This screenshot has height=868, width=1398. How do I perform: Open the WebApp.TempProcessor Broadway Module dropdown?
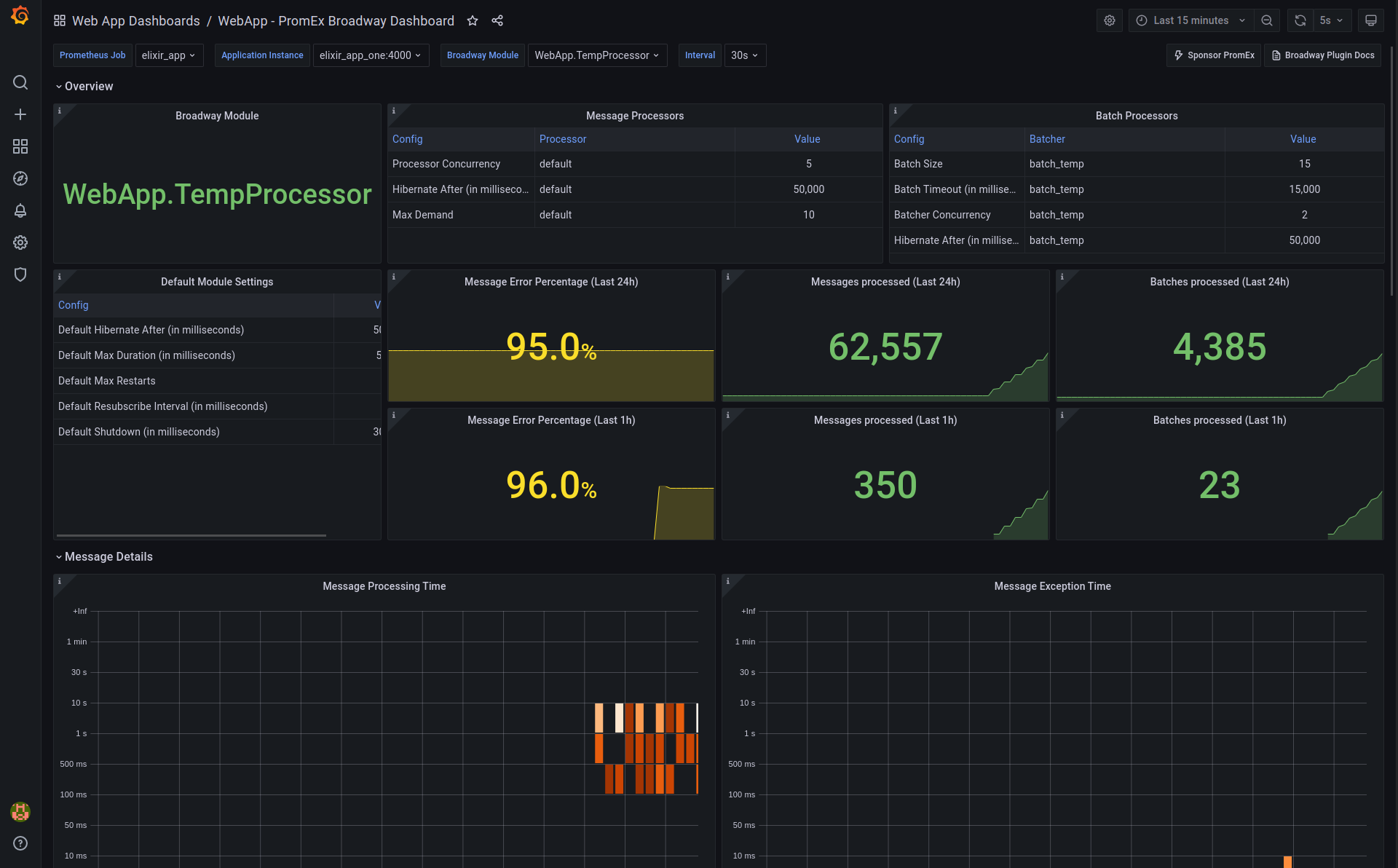pyautogui.click(x=597, y=55)
